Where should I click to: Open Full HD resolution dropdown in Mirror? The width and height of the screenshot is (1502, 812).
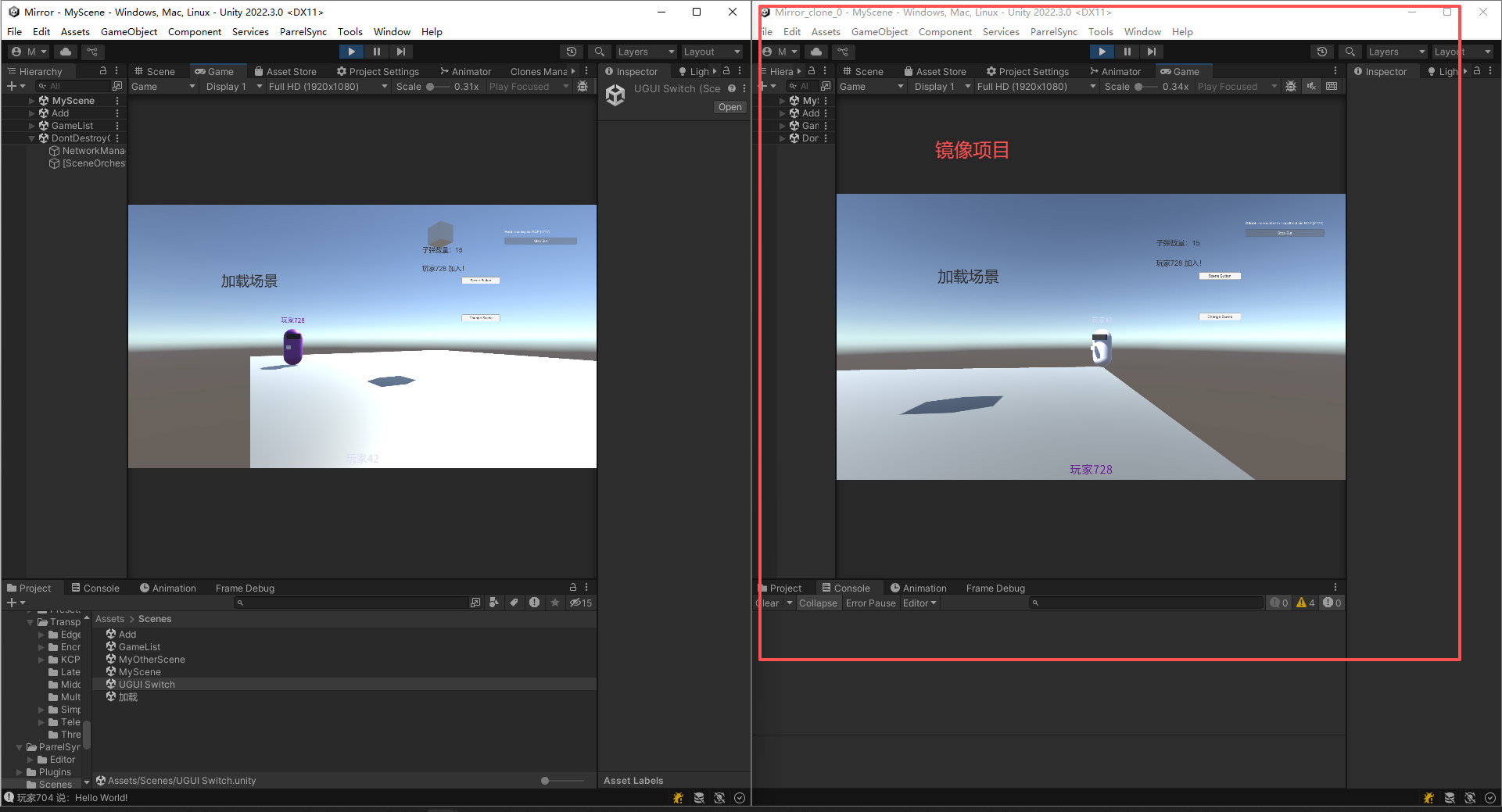coord(328,86)
